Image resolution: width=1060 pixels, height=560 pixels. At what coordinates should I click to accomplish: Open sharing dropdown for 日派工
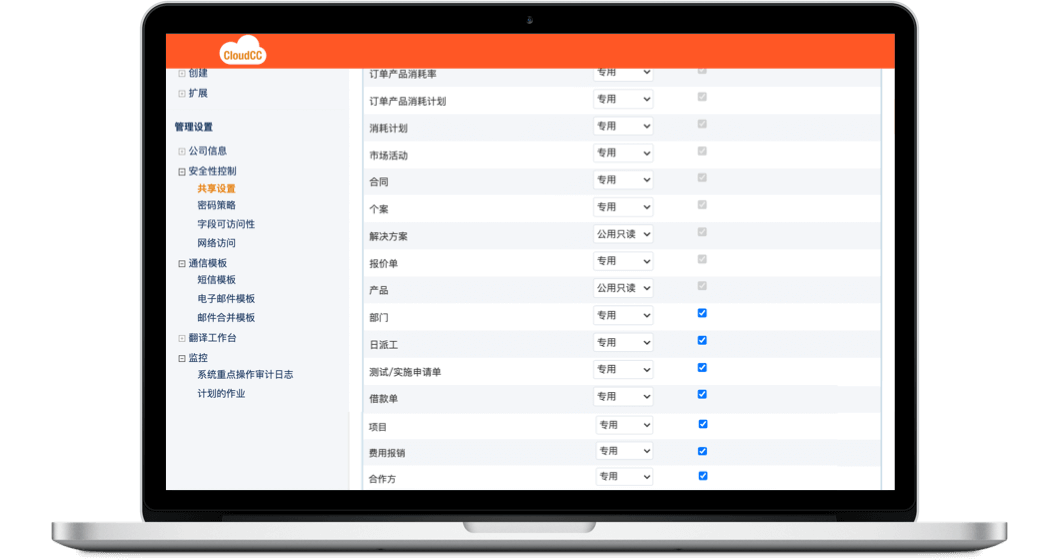(623, 342)
